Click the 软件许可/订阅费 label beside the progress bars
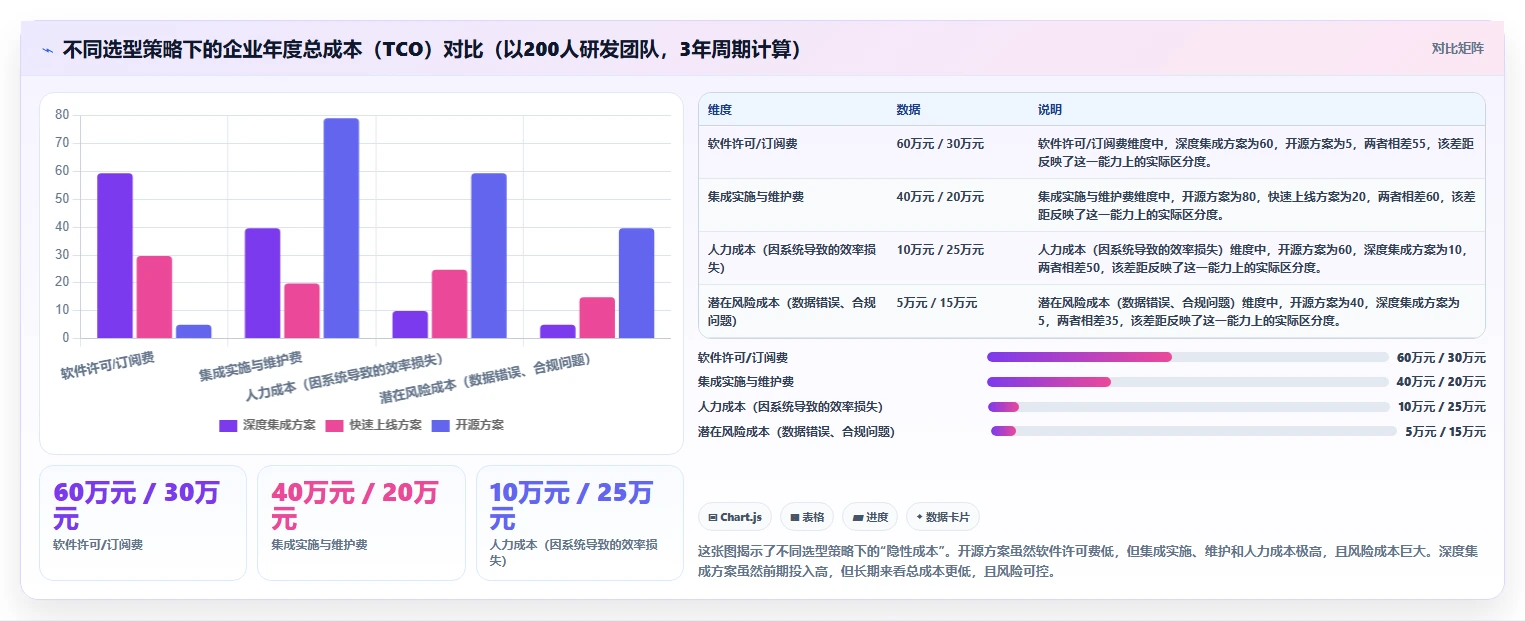Screen dimensions: 1525x621 [x=743, y=357]
